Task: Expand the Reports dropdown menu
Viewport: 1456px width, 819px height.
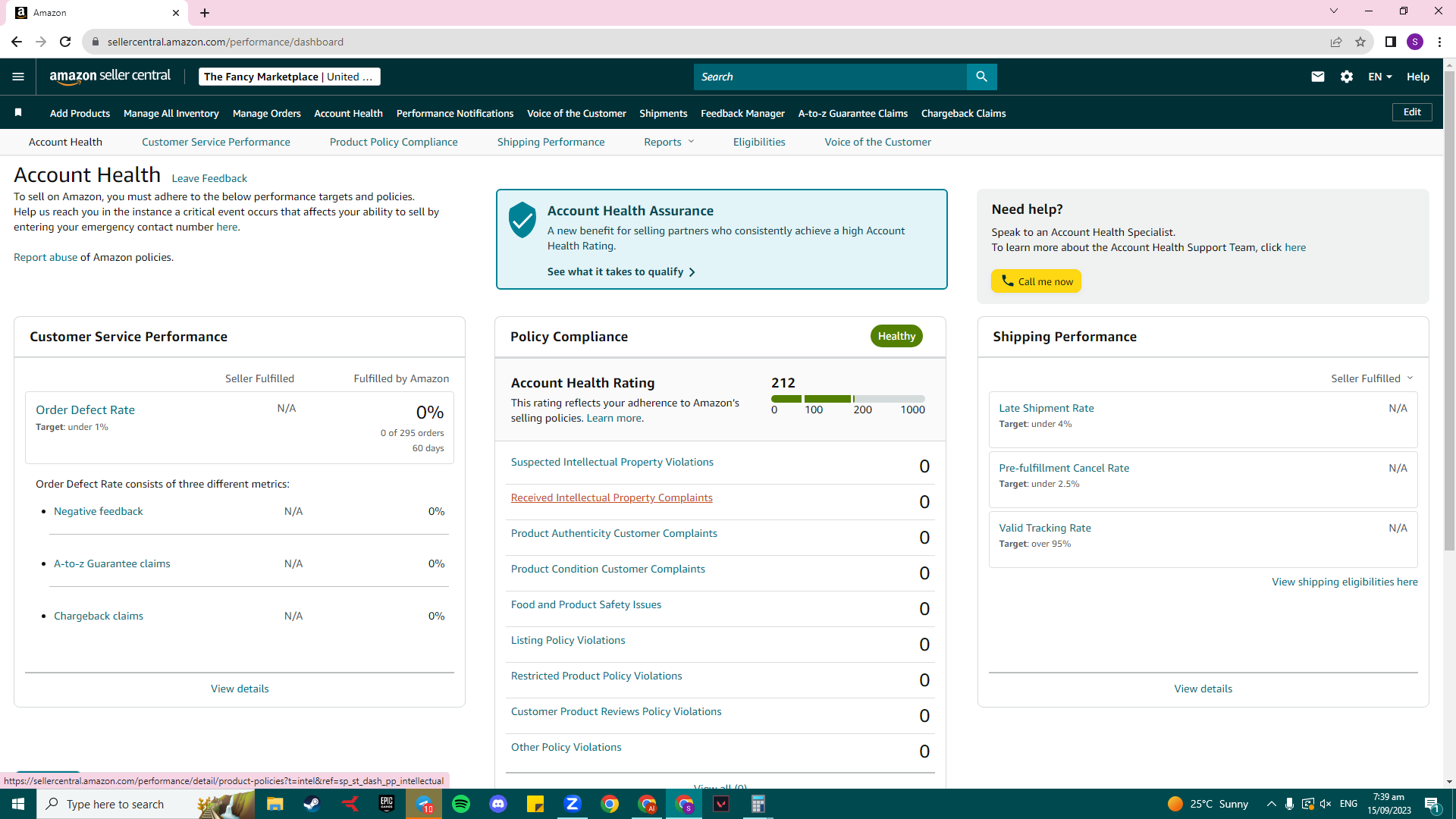Action: [669, 142]
